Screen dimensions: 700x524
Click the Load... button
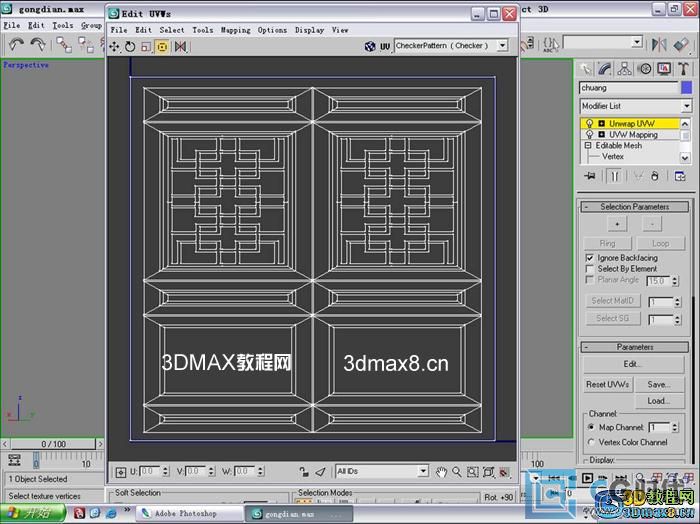(659, 401)
